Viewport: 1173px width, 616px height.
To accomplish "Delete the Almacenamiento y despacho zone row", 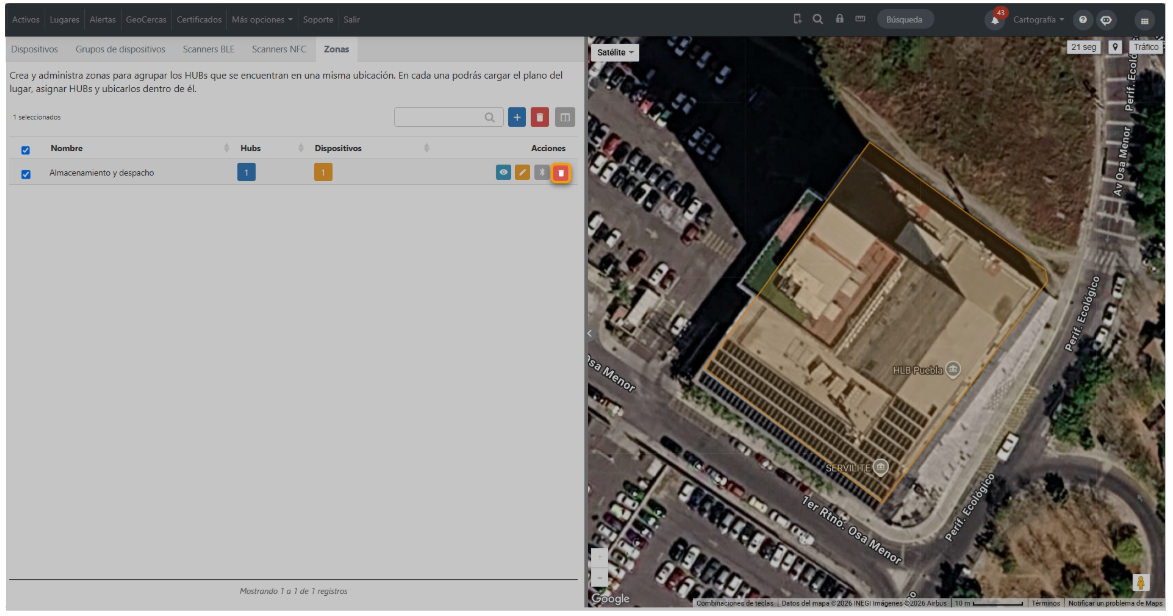I will point(561,173).
